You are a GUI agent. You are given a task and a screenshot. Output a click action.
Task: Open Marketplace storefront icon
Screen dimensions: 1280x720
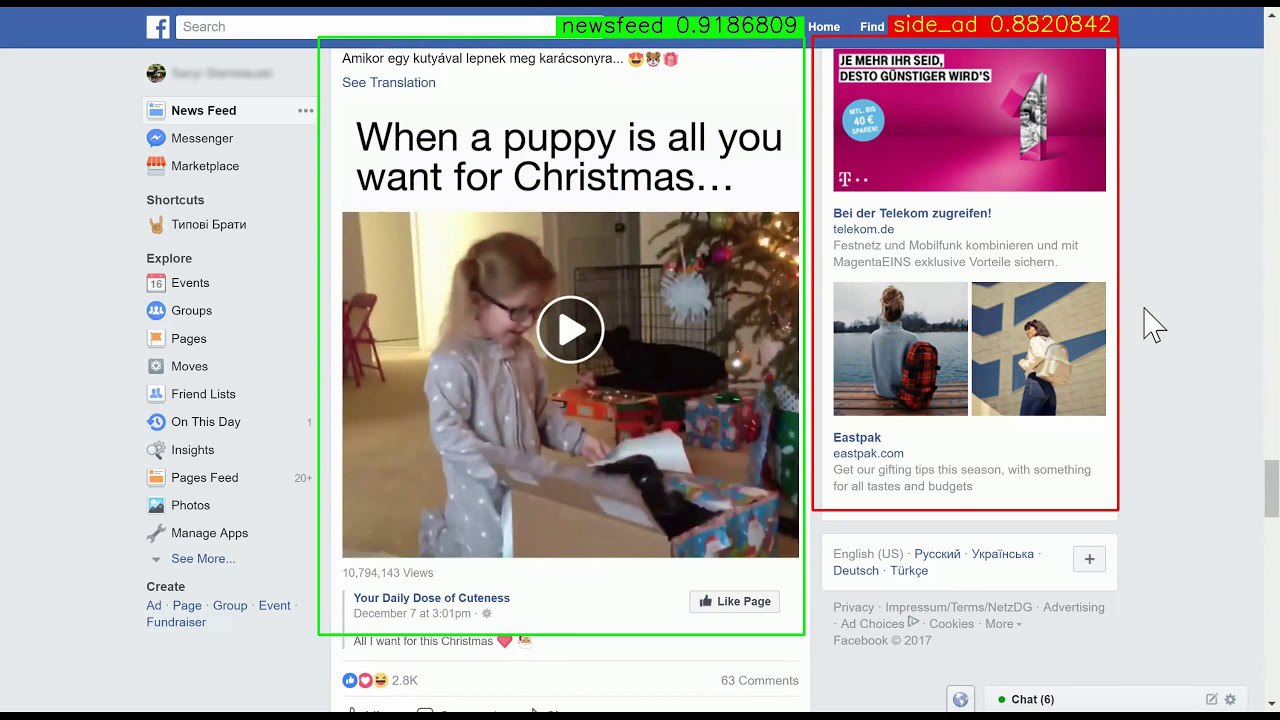[156, 166]
